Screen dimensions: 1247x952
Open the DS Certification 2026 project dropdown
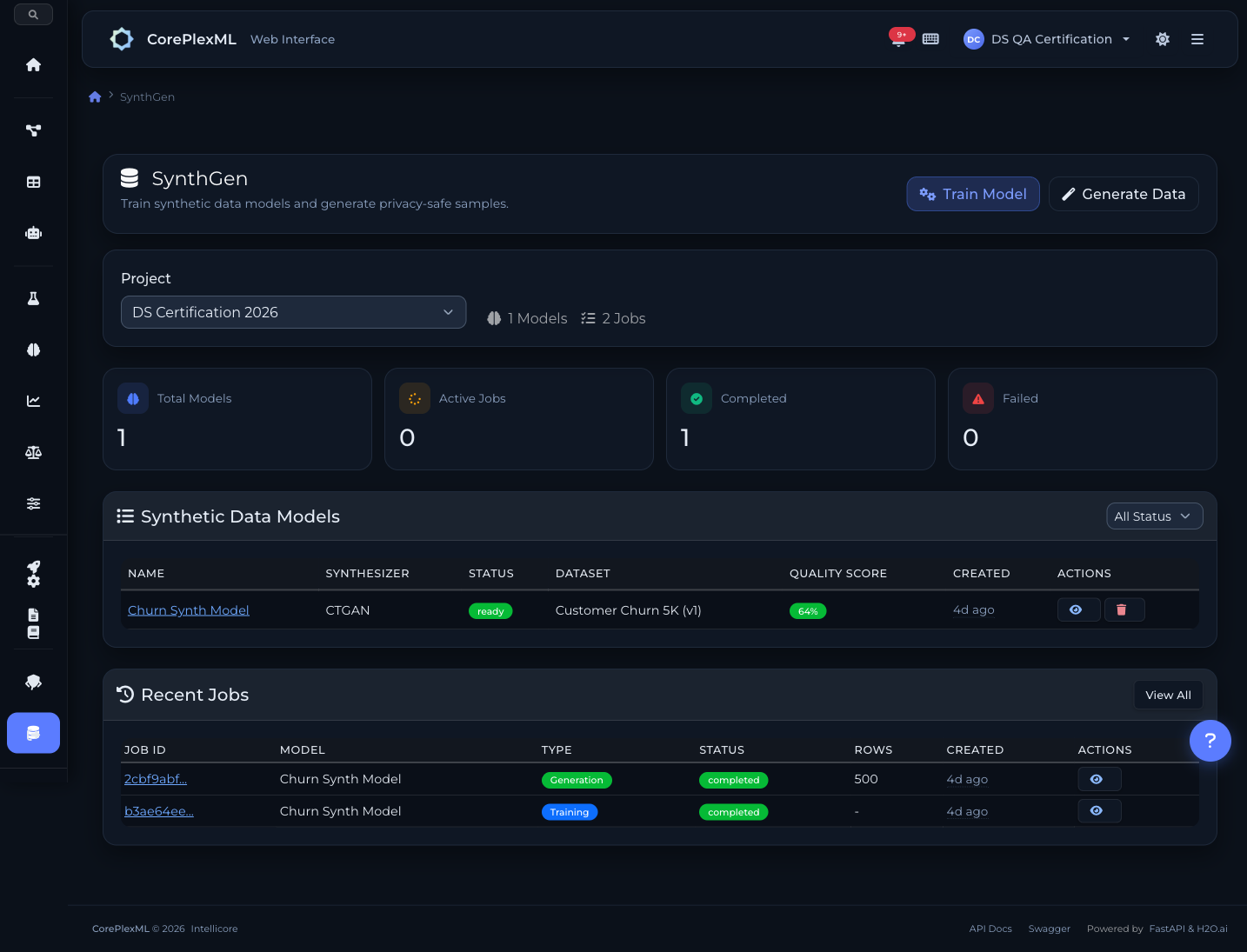293,312
